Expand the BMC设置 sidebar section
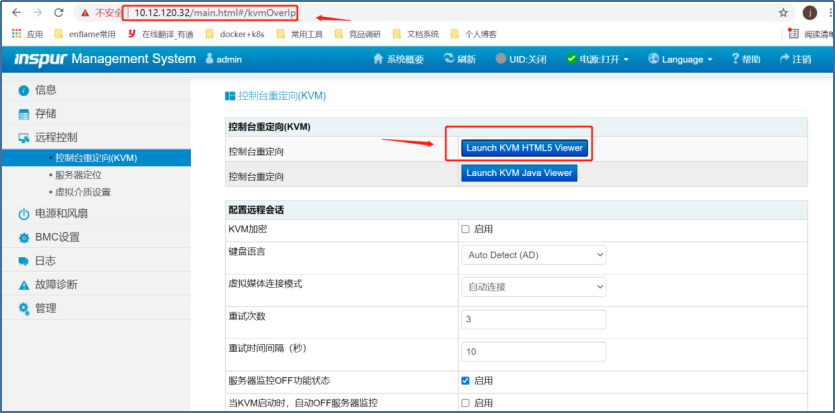This screenshot has width=835, height=413. 57,237
